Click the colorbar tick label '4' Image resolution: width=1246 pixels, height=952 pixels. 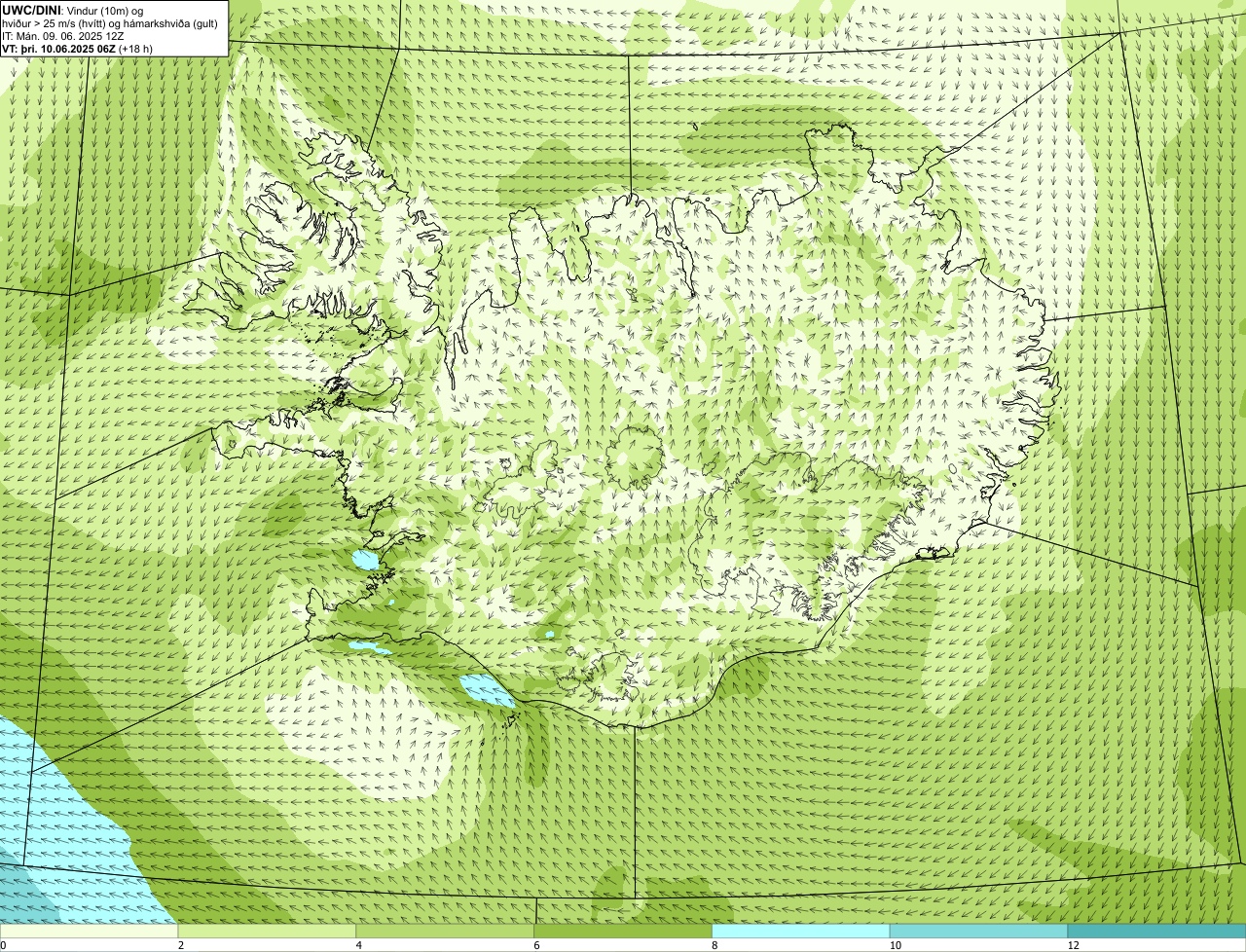coord(358,945)
